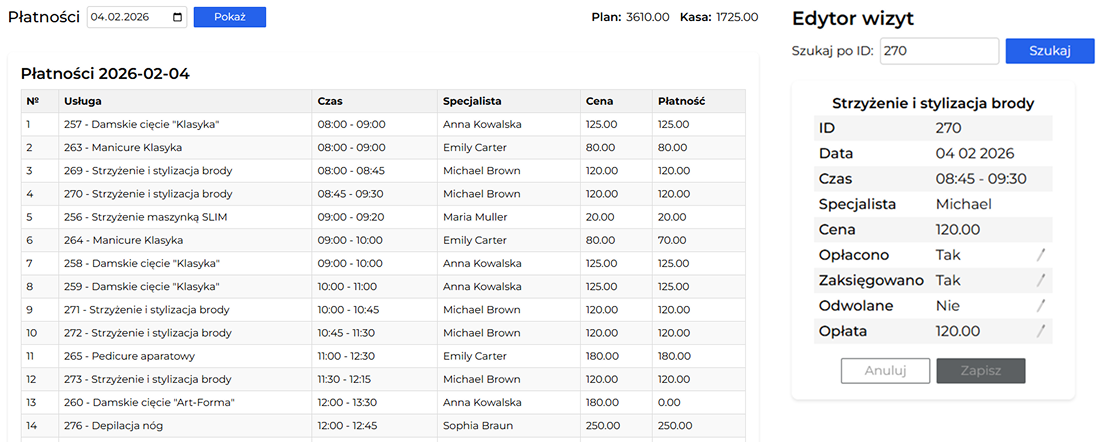The image size is (1105, 442).
Task: Click the Specjalista column header
Action: point(472,101)
